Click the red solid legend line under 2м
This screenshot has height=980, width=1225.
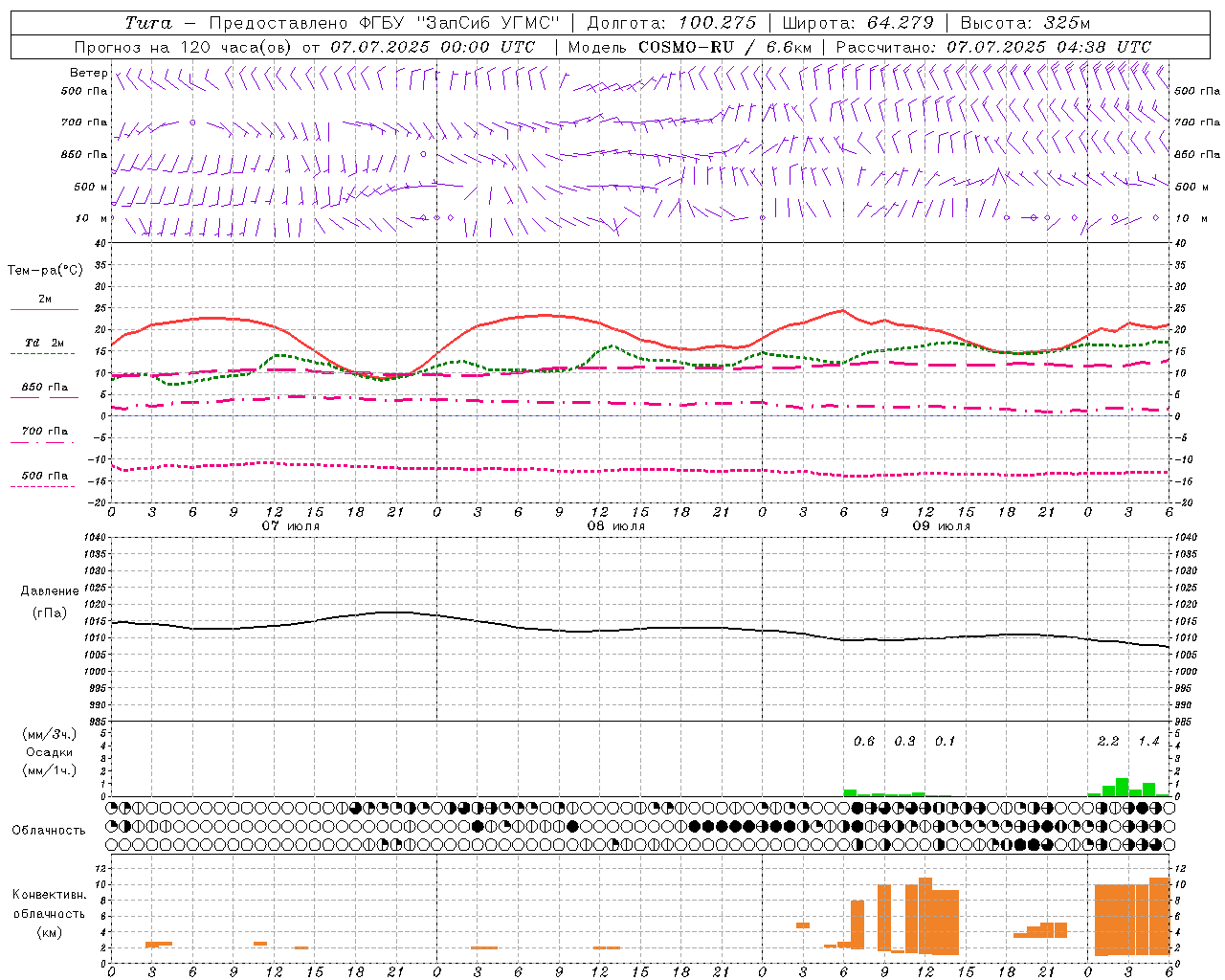(44, 310)
